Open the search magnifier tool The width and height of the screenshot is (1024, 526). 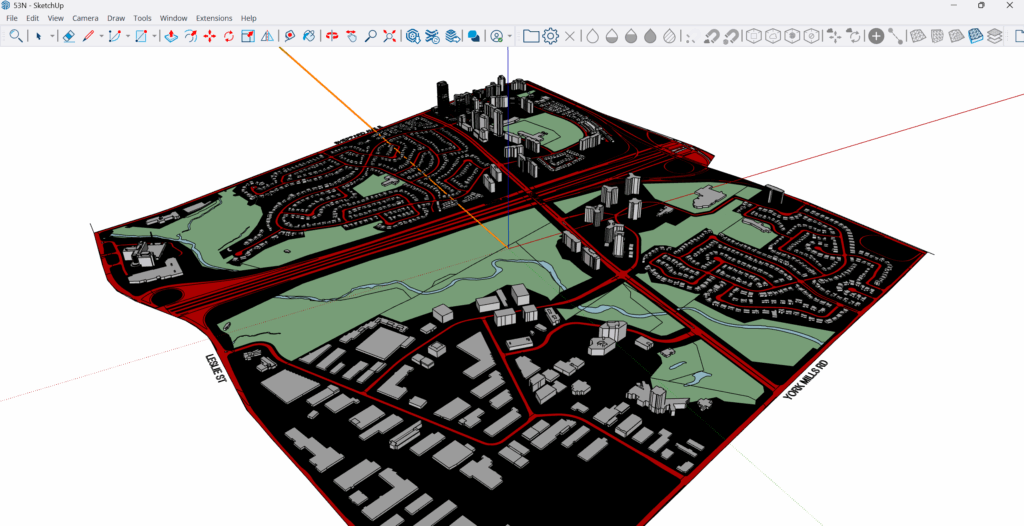16,36
